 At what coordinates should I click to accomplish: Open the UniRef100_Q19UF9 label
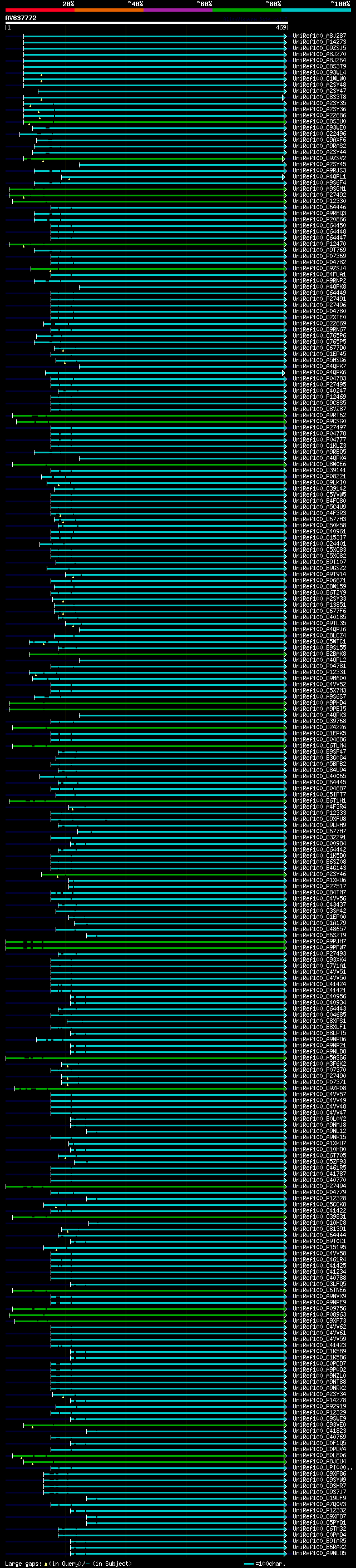pos(319,1498)
